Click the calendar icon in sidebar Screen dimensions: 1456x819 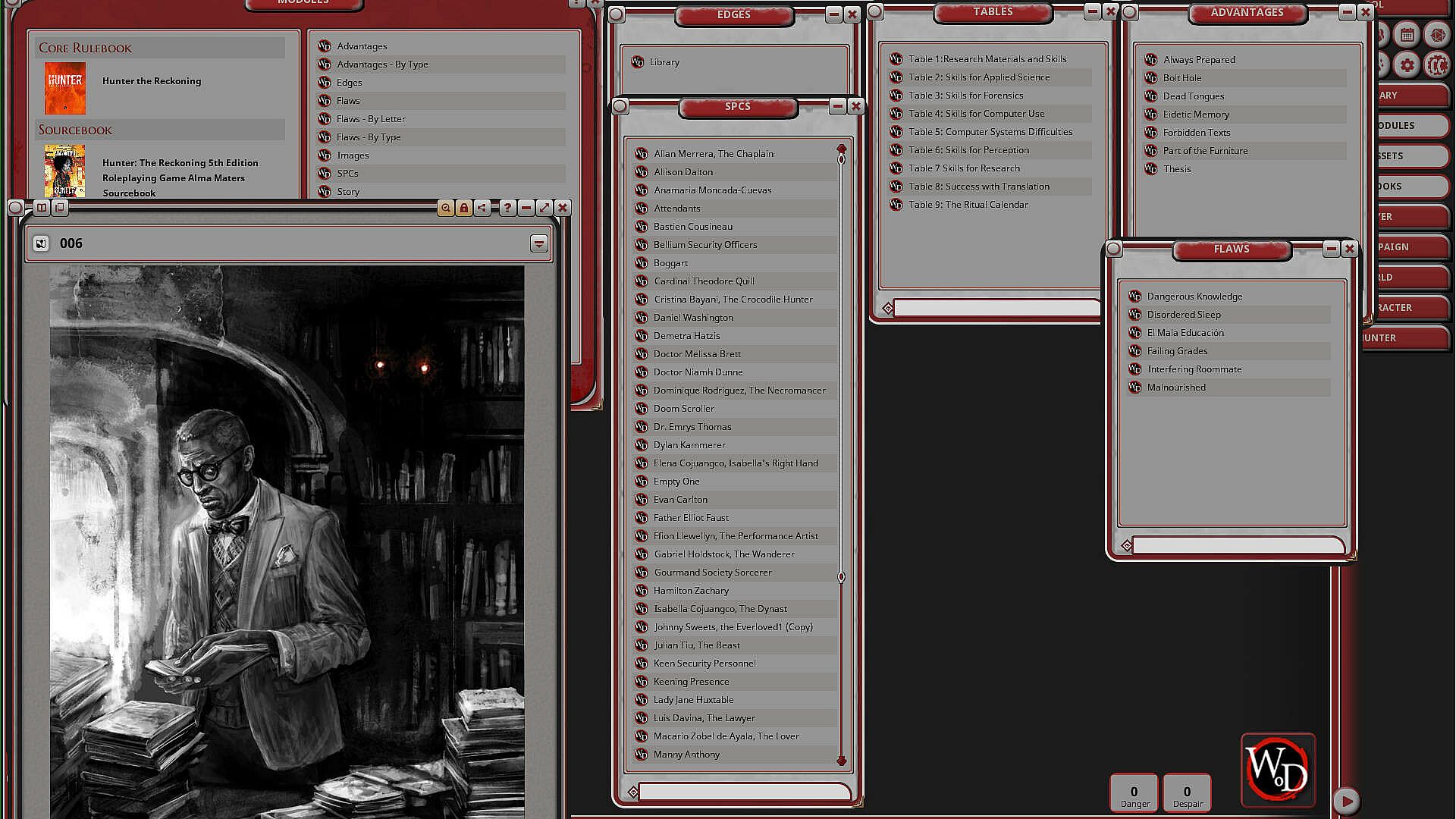click(1407, 35)
